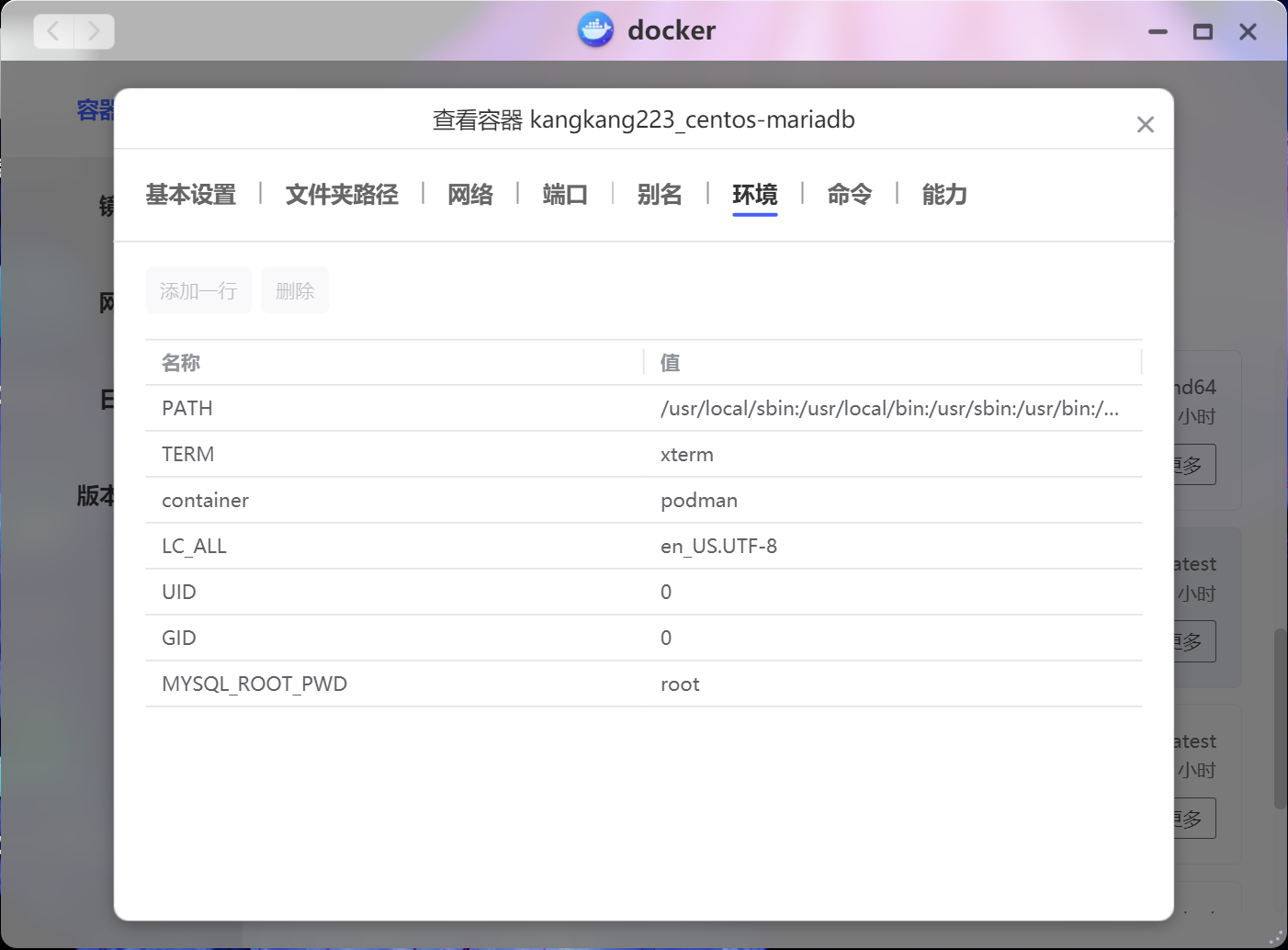This screenshot has width=1288, height=950.
Task: Open the 别名 tab
Action: point(660,195)
